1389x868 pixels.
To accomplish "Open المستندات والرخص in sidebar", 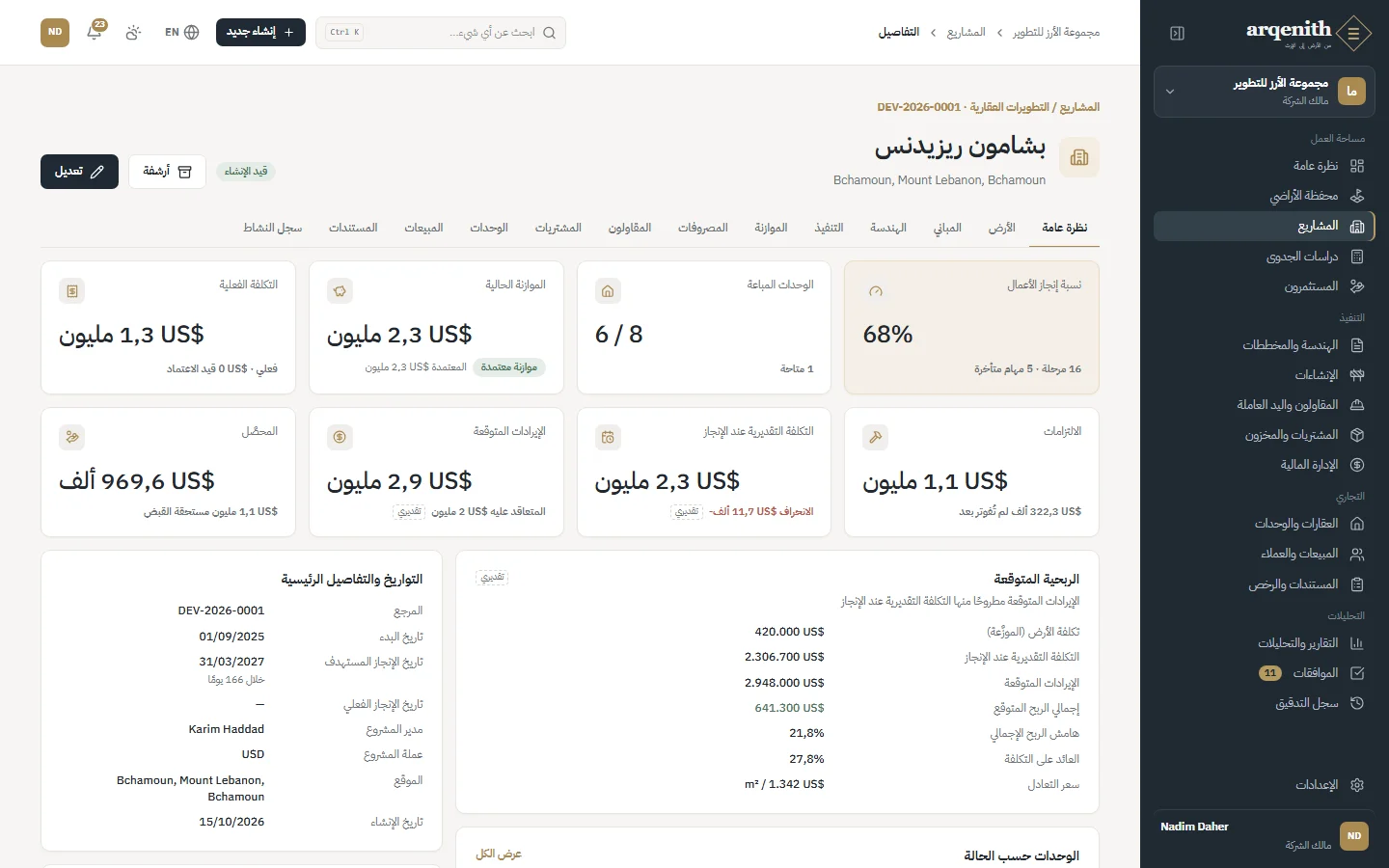I will [x=1264, y=584].
